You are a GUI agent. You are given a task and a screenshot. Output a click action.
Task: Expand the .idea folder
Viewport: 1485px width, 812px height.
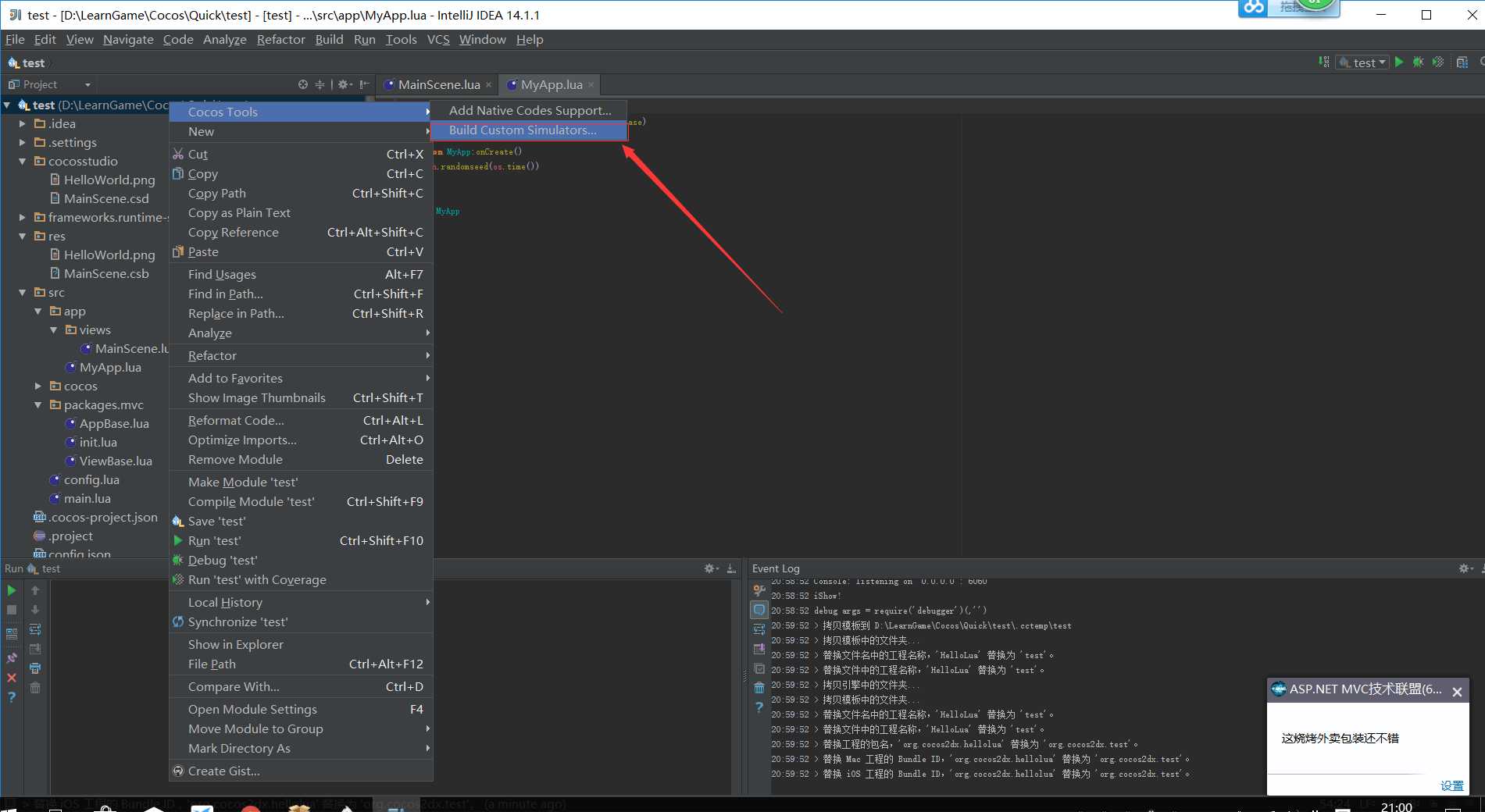[x=22, y=123]
